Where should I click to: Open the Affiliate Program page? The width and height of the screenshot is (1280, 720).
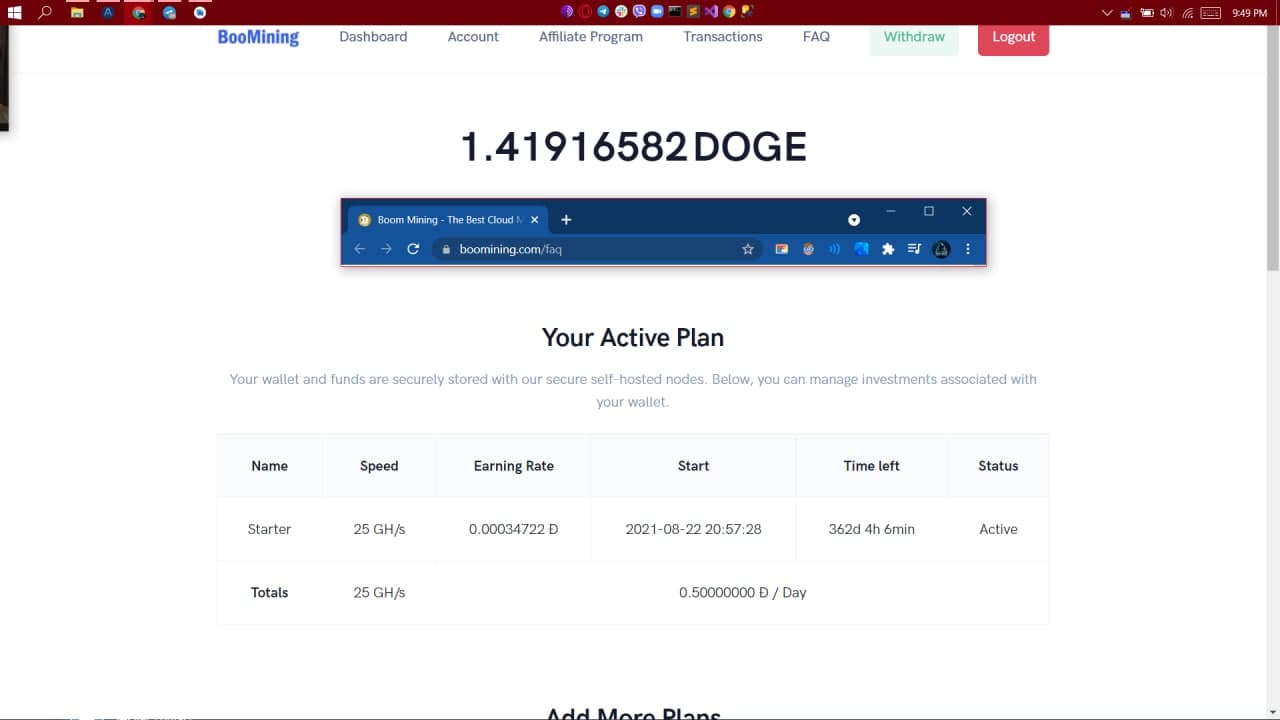[x=591, y=37]
